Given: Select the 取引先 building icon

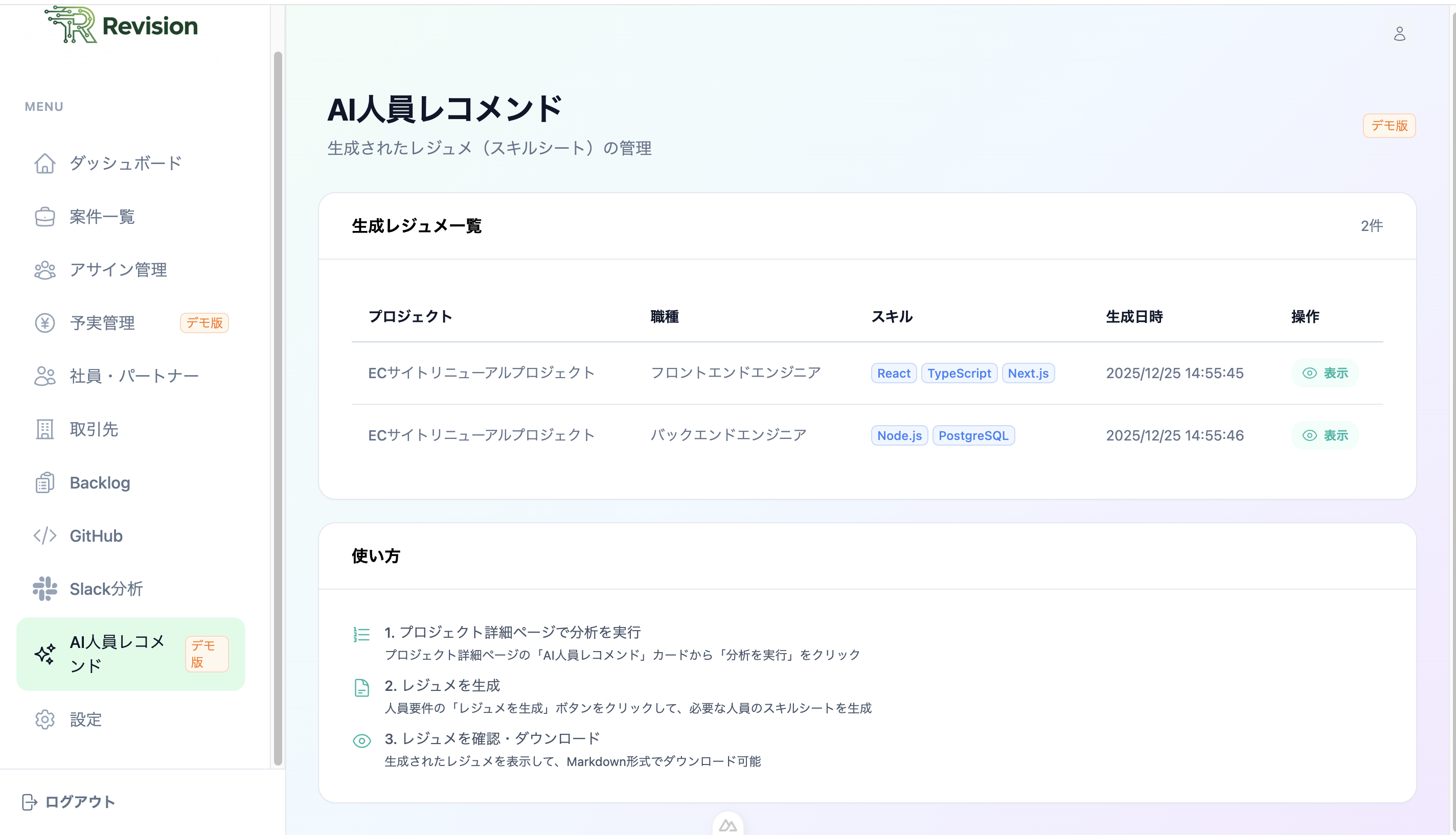Looking at the screenshot, I should tap(45, 429).
